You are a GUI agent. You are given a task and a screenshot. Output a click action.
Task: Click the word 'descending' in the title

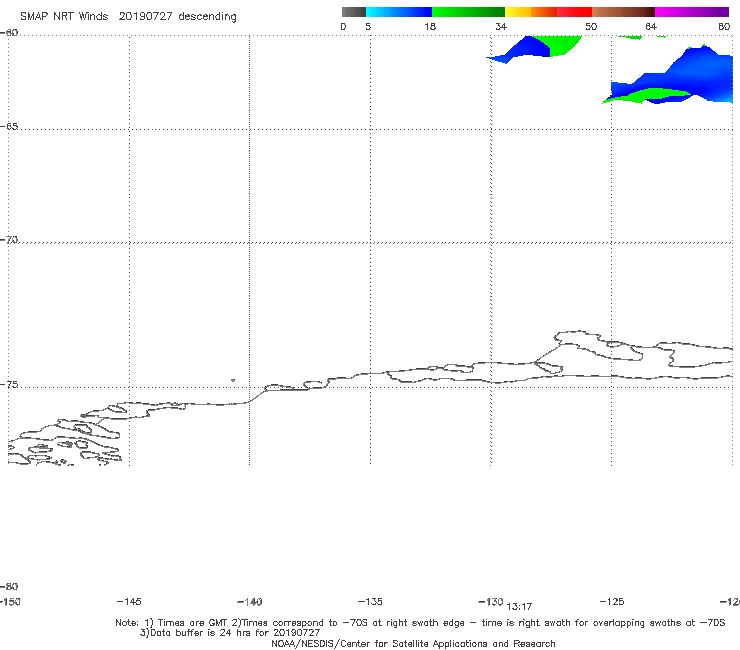point(207,17)
